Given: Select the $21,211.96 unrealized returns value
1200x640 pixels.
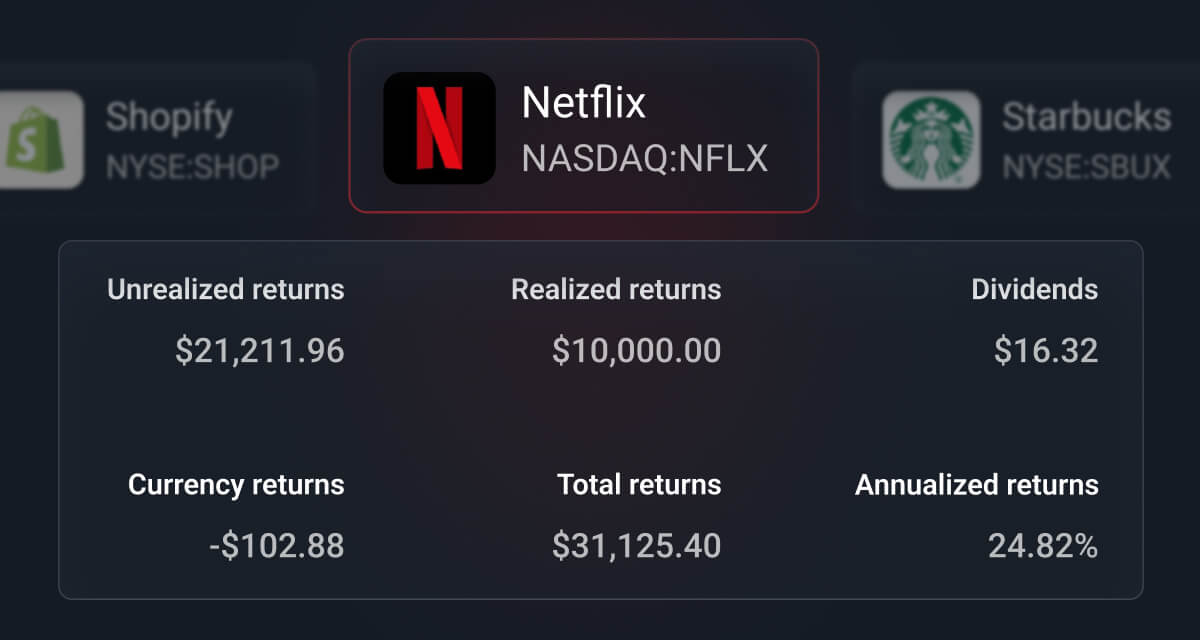Looking at the screenshot, I should 260,351.
